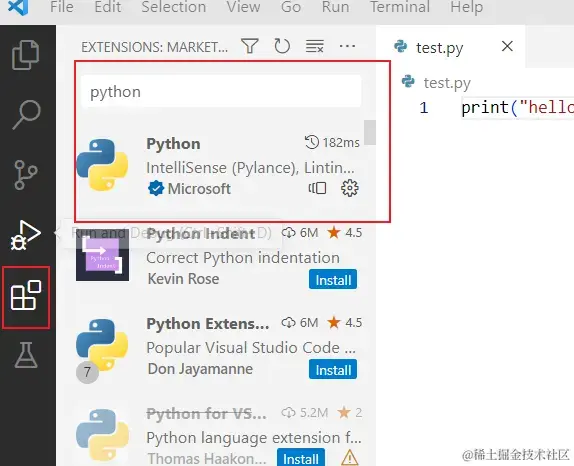The height and width of the screenshot is (466, 574).
Task: Open extensions panel more actions menu
Action: [x=347, y=46]
